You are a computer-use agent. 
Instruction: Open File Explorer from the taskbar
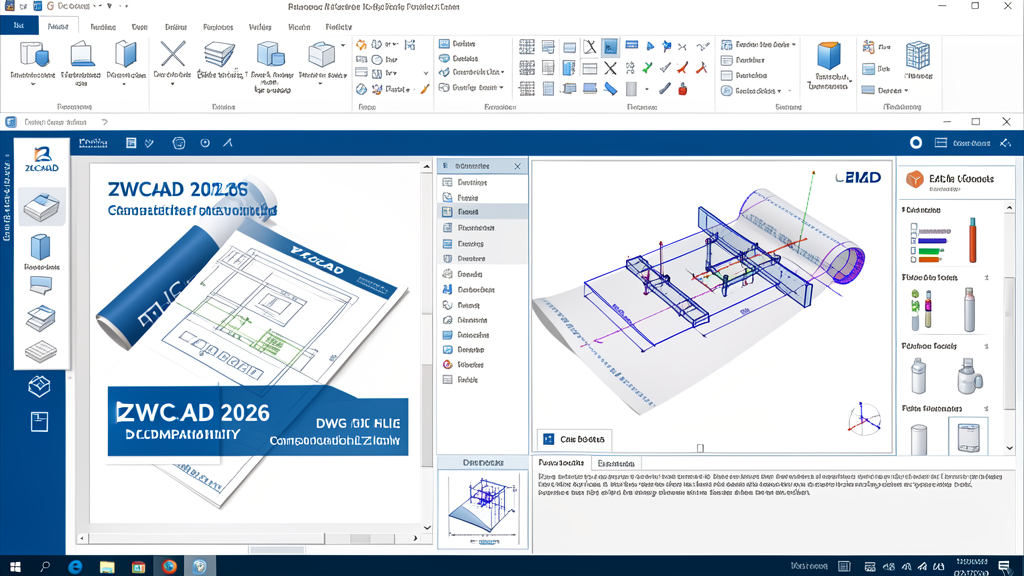[x=107, y=566]
